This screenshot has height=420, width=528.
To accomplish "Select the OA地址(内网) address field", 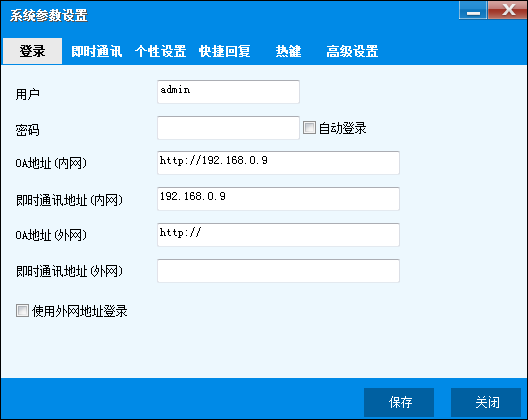I will [x=278, y=163].
